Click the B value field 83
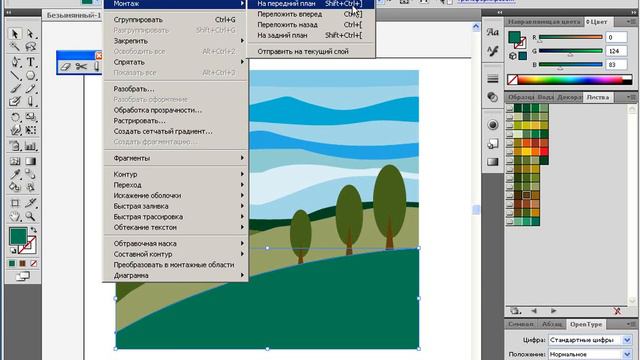 coord(616,64)
